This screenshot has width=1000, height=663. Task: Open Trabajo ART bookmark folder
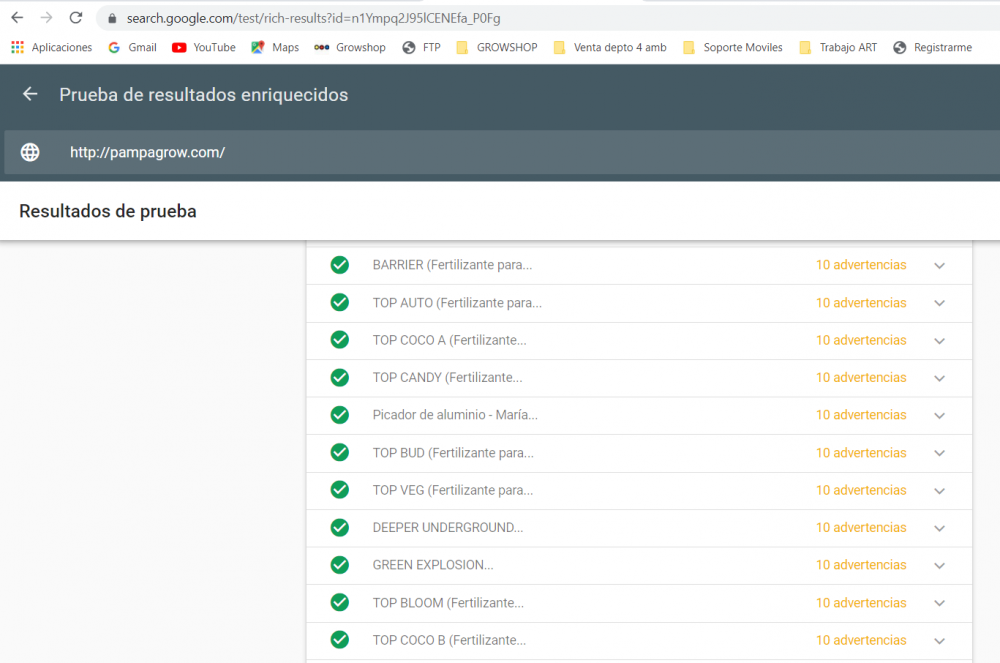[838, 47]
